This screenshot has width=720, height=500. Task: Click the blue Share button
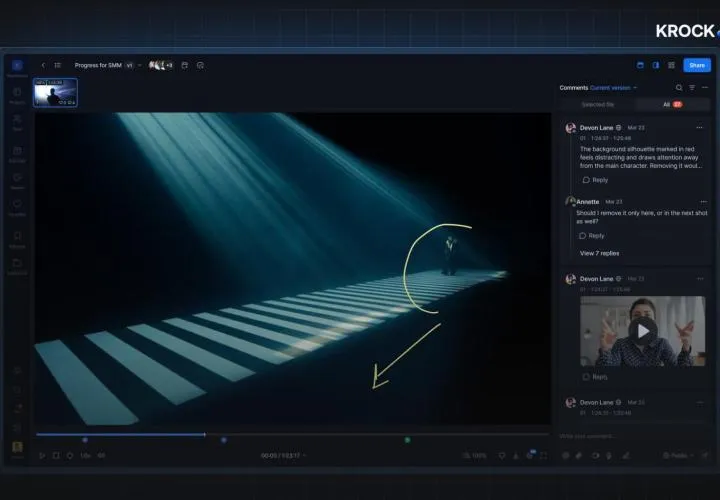point(697,65)
